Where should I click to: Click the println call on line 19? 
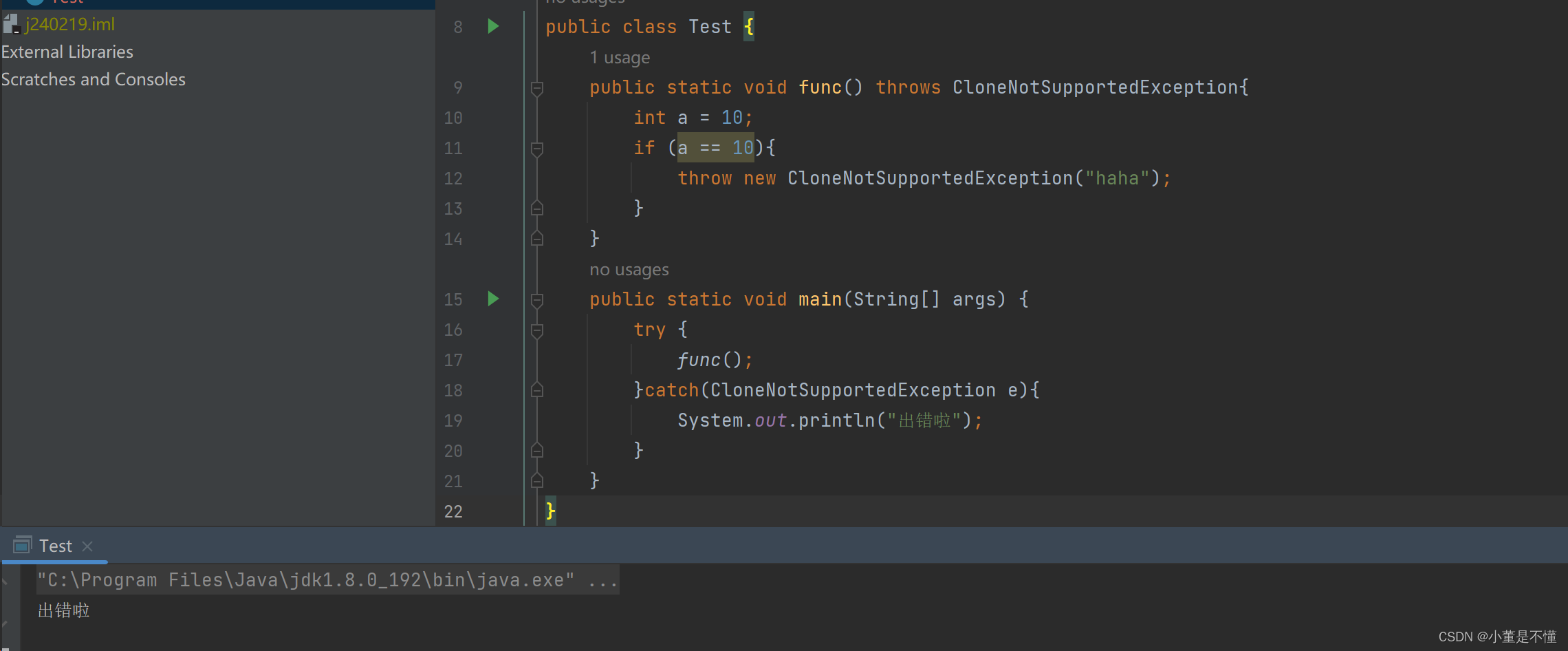pos(836,420)
